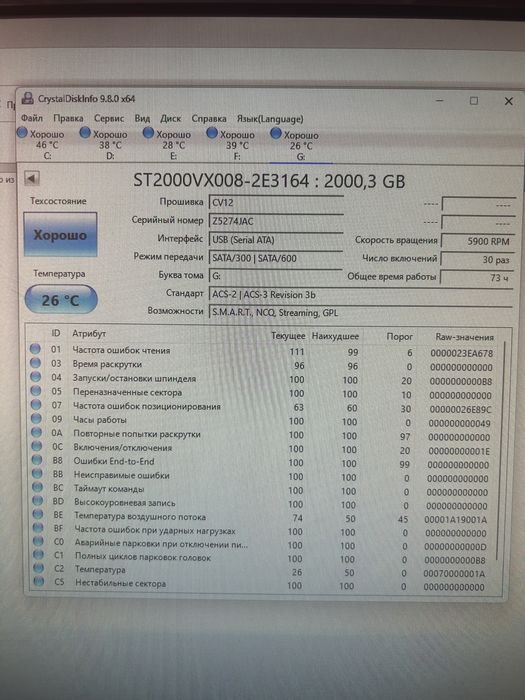Click the status dot of attribute 0C
Screen dimensions: 525x700
click(38, 446)
